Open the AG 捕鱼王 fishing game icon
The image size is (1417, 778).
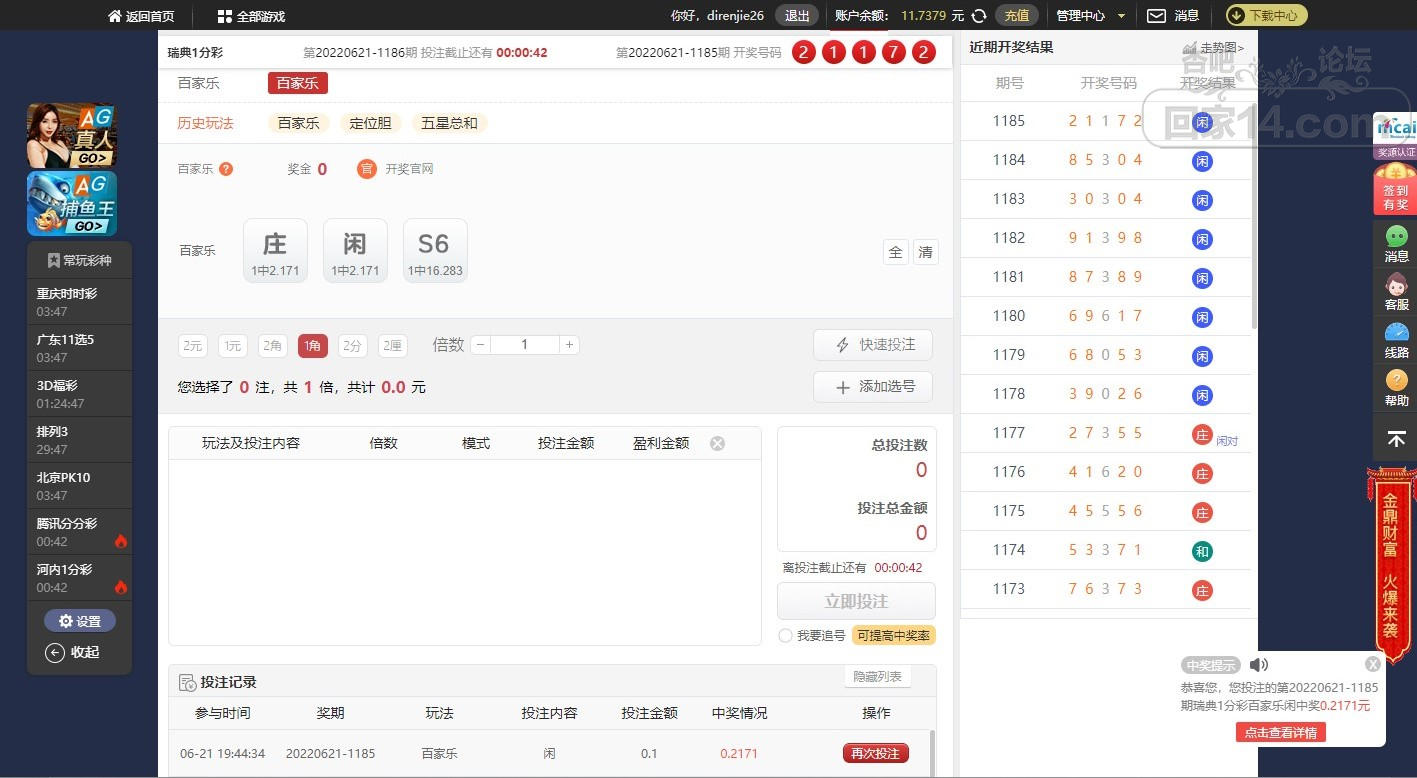click(71, 204)
